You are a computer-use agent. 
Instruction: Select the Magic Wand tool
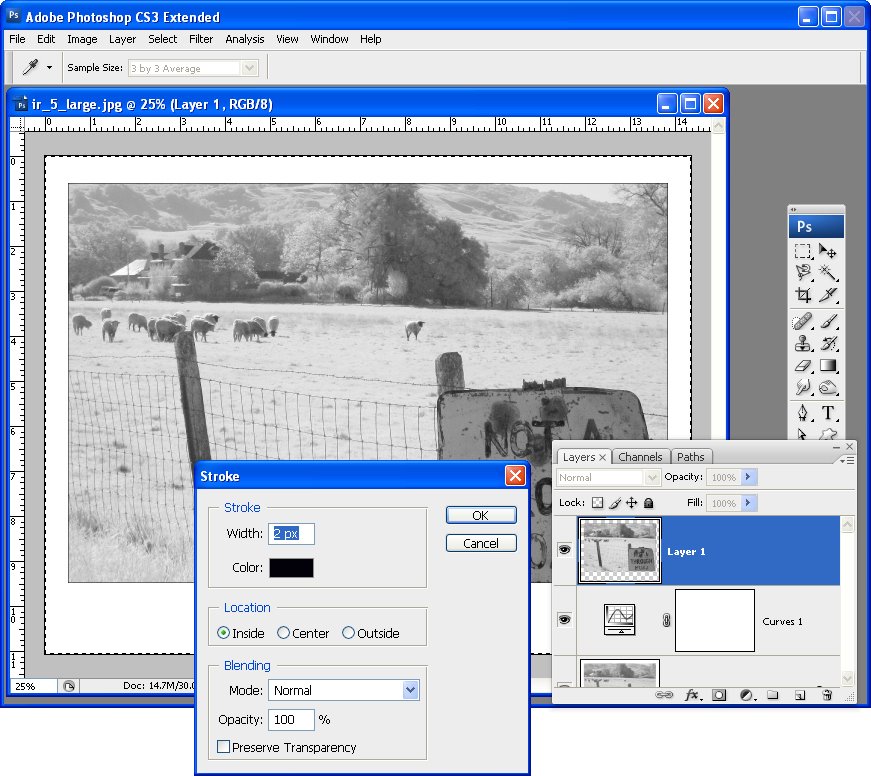pyautogui.click(x=828, y=272)
